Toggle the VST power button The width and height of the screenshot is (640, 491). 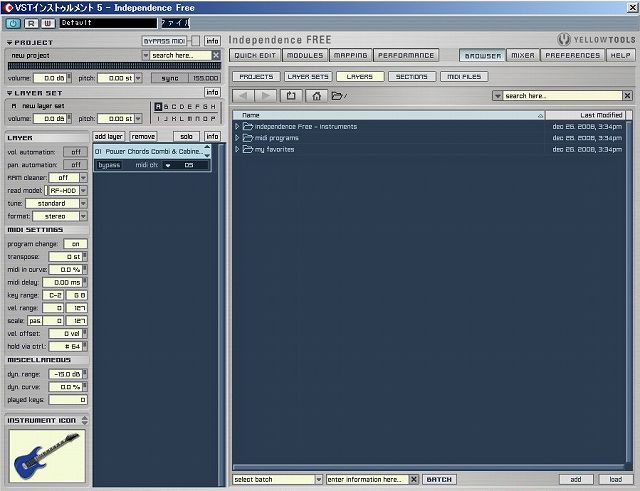click(x=13, y=23)
